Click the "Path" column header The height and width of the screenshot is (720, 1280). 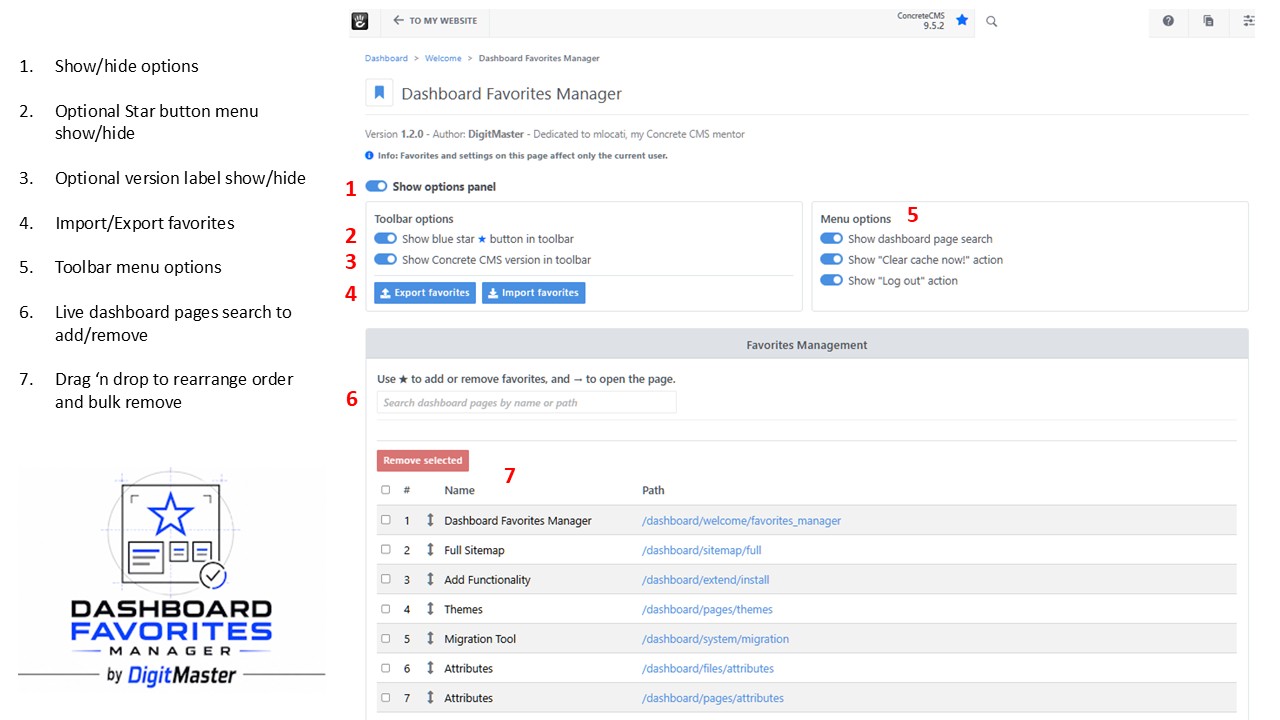point(653,490)
